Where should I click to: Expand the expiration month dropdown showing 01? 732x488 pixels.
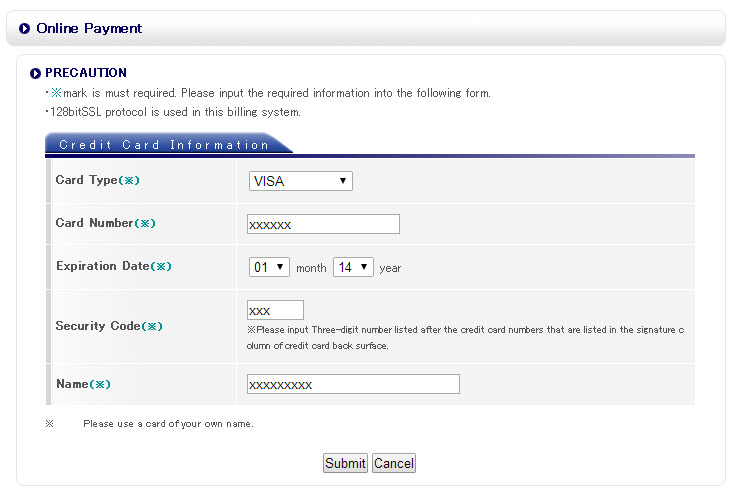(x=269, y=267)
